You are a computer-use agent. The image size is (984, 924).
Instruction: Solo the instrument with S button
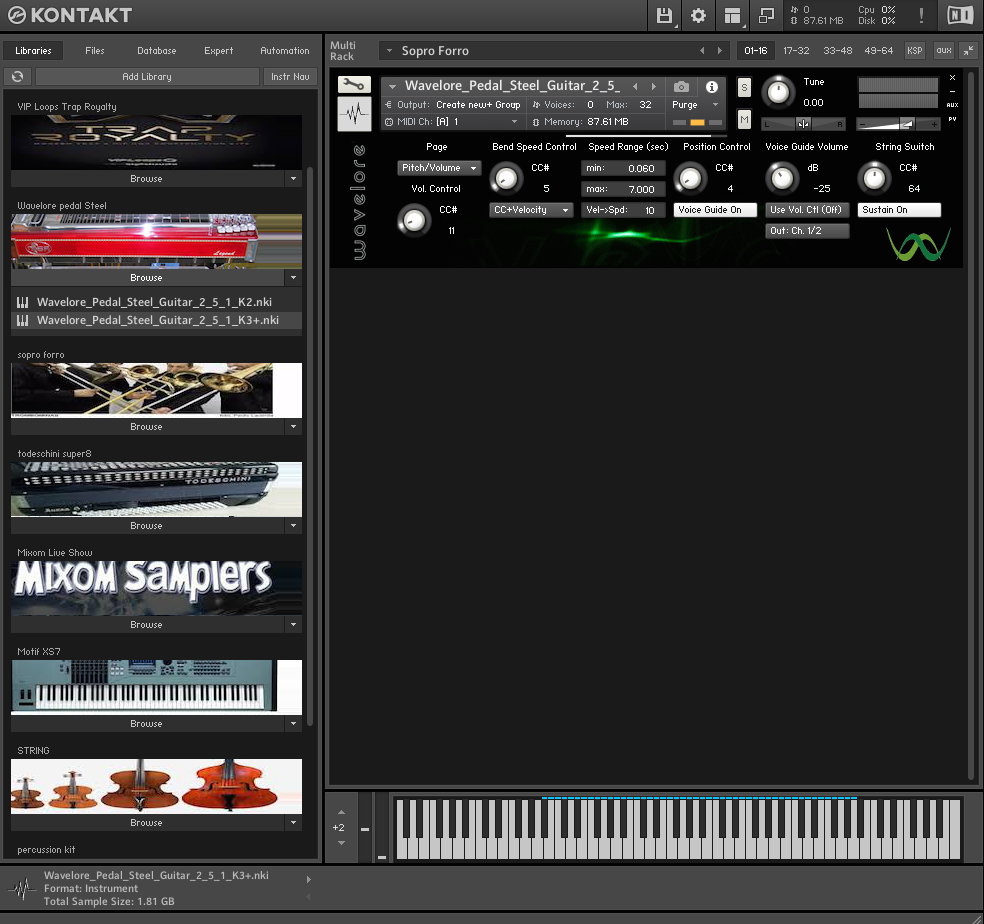(744, 87)
